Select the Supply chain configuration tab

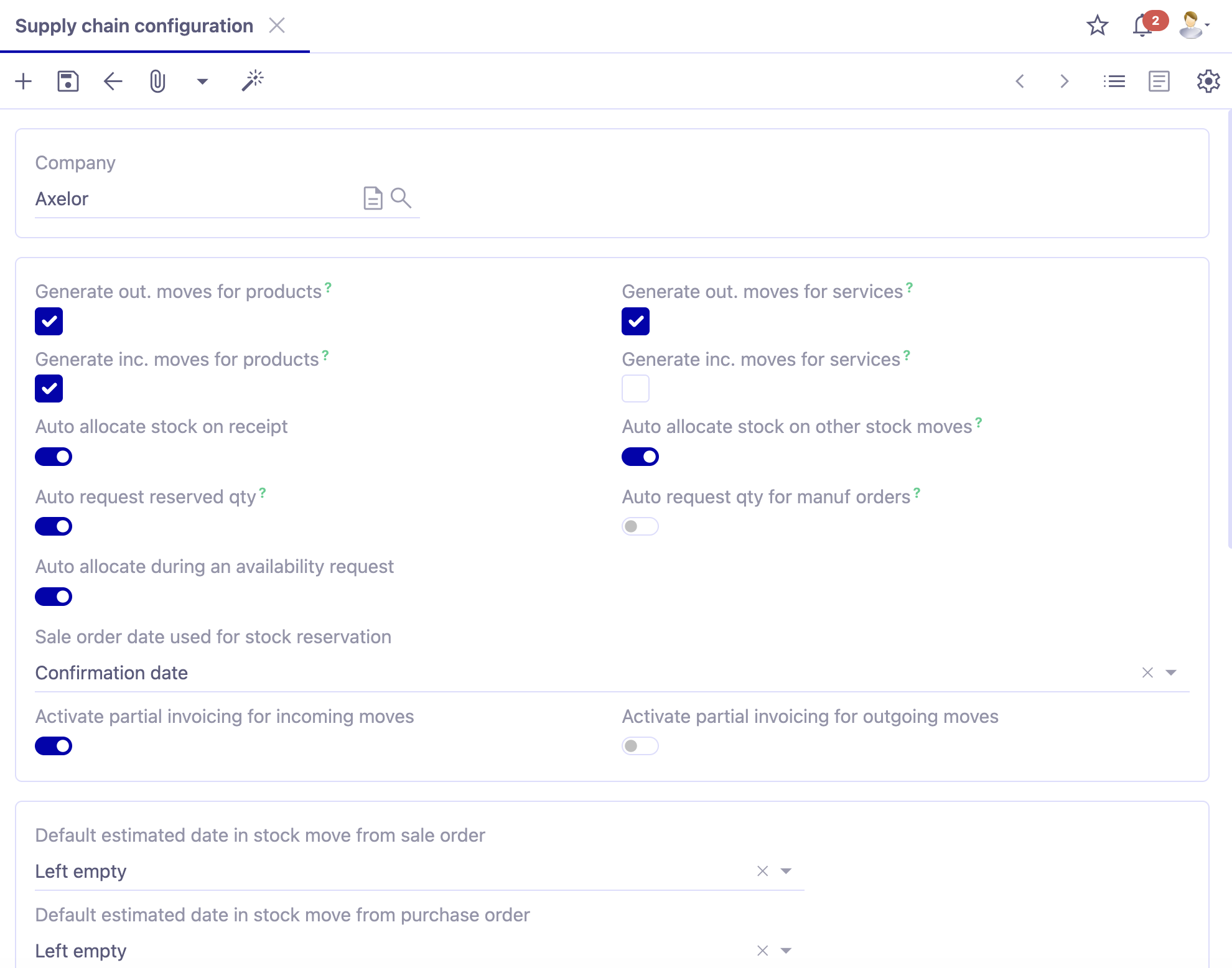point(134,26)
